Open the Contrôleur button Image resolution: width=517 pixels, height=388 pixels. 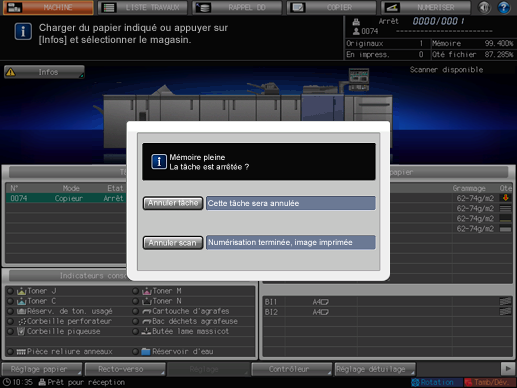292,369
